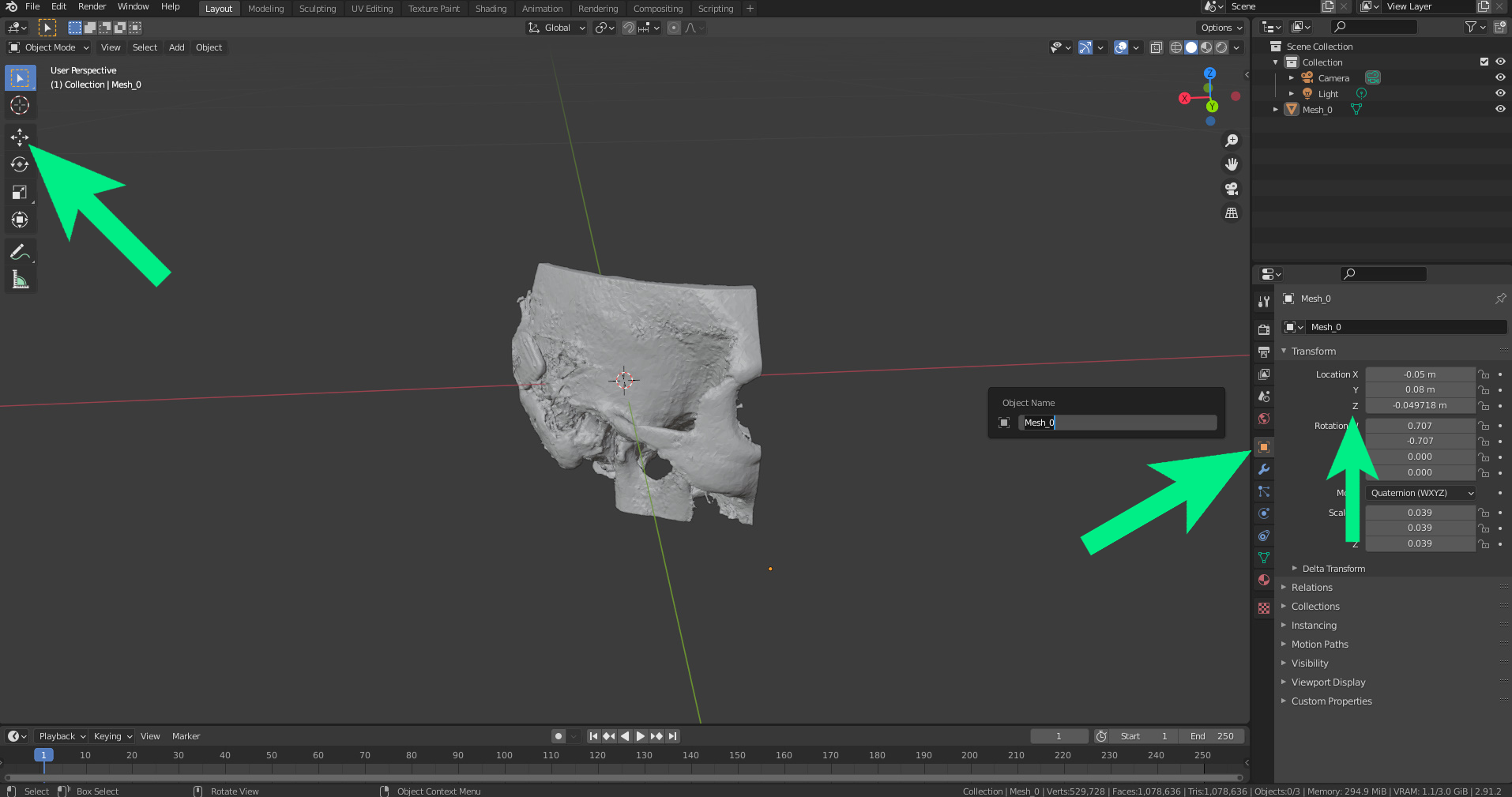Choose the Measure tool
1512x797 pixels.
20,280
